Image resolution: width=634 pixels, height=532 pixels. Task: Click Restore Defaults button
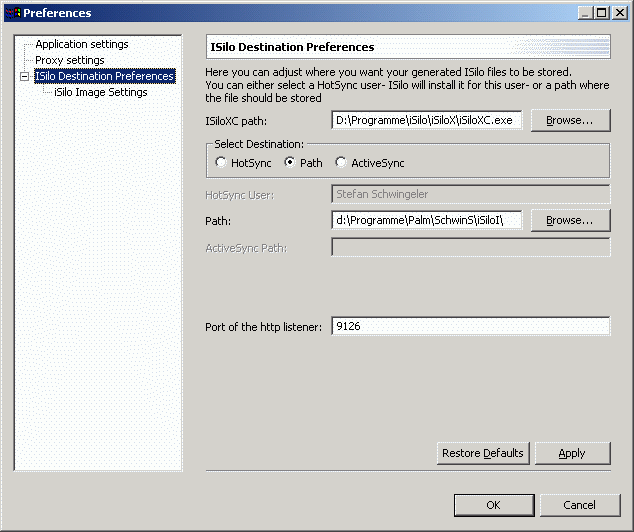(483, 453)
